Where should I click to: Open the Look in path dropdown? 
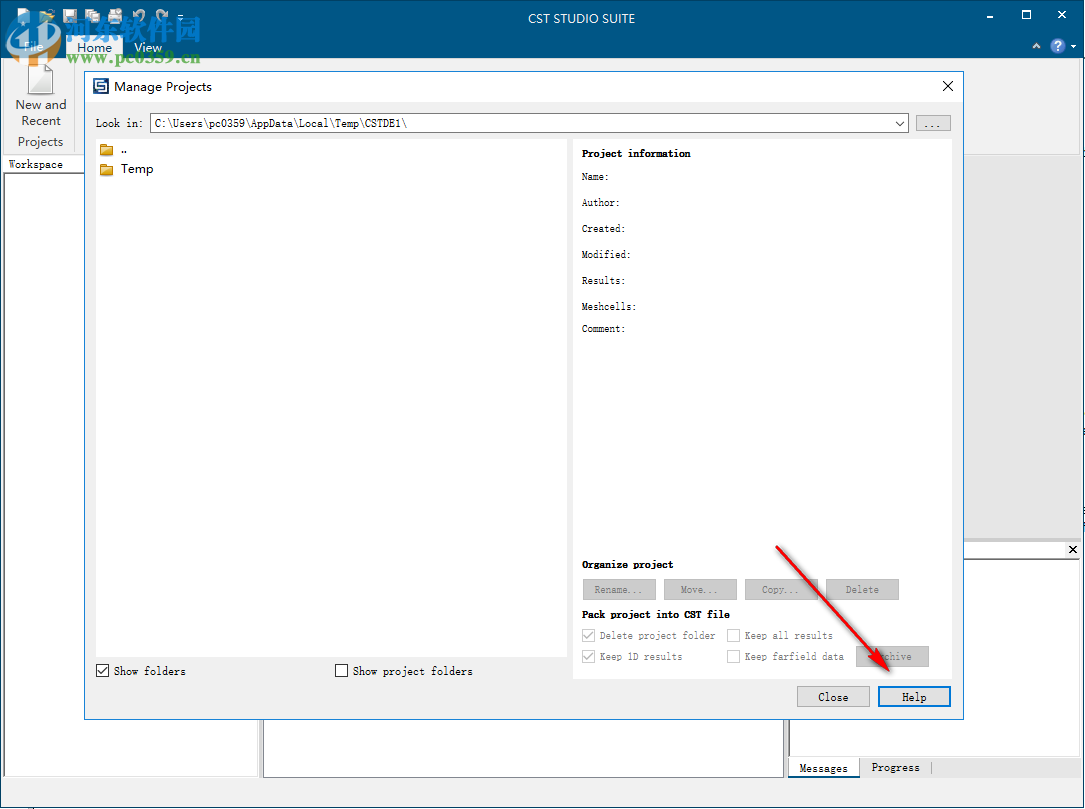[899, 122]
